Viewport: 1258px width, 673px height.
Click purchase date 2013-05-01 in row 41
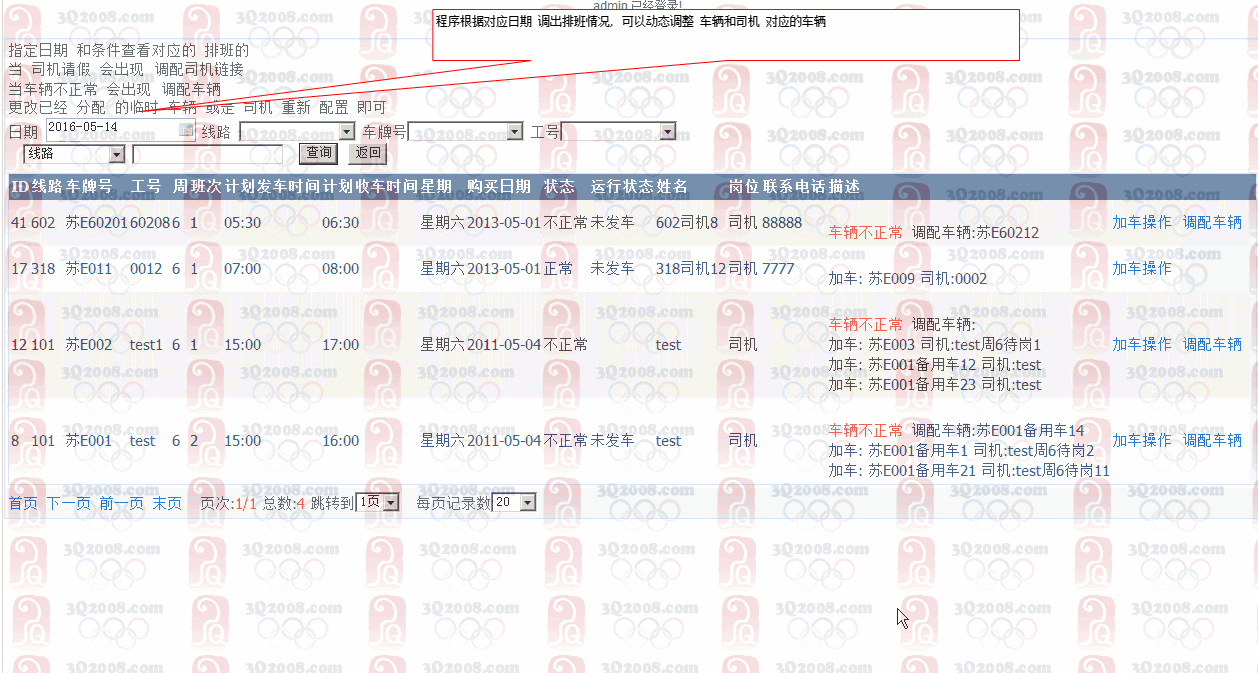coord(504,222)
